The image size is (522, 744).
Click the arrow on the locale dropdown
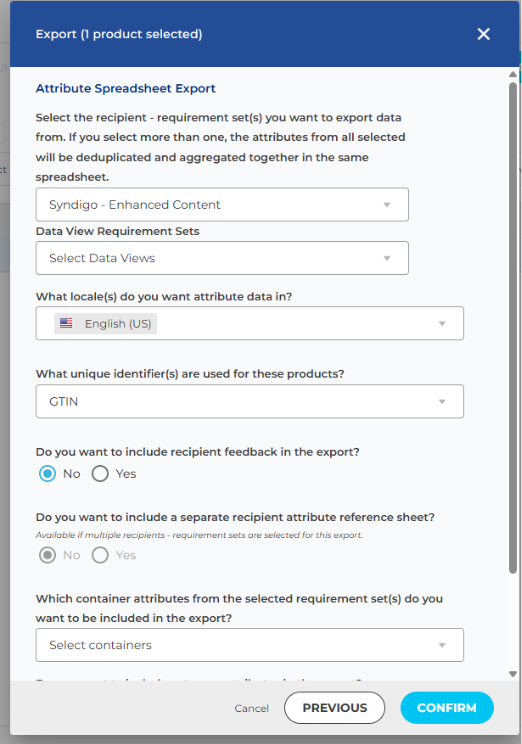442,324
